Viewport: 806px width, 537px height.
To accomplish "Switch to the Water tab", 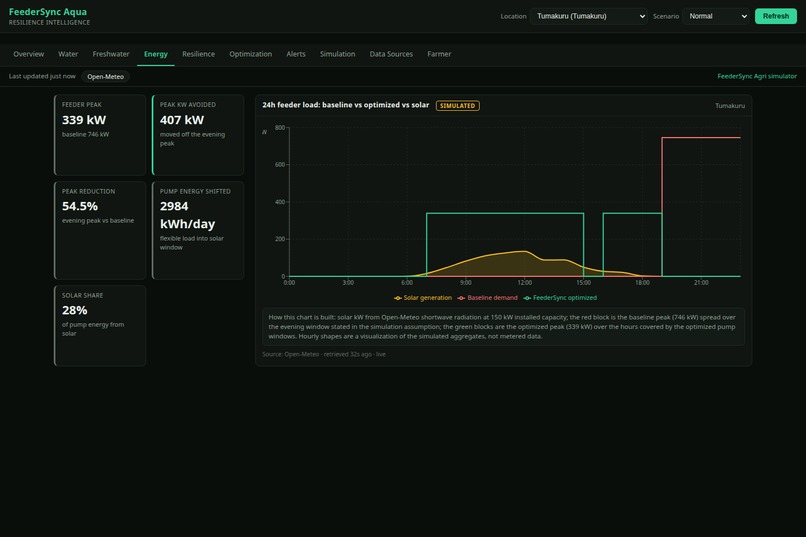I will 68,54.
